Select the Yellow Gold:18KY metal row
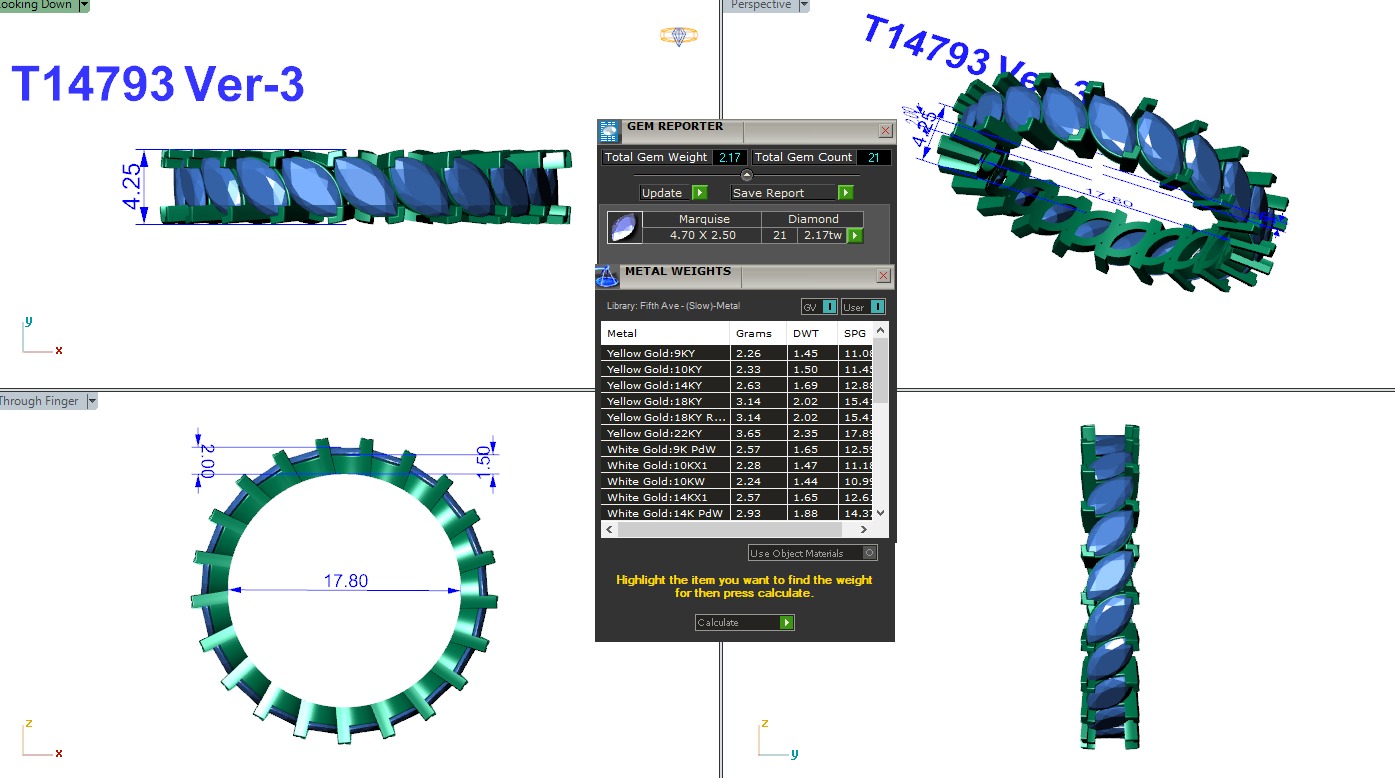Image resolution: width=1395 pixels, height=778 pixels. (x=665, y=401)
